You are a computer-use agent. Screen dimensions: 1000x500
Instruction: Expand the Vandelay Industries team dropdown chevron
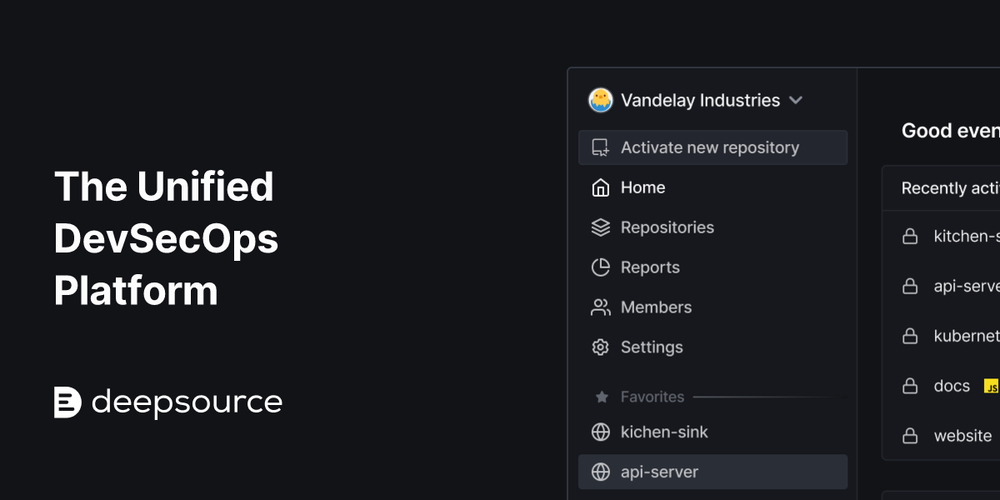[795, 100]
